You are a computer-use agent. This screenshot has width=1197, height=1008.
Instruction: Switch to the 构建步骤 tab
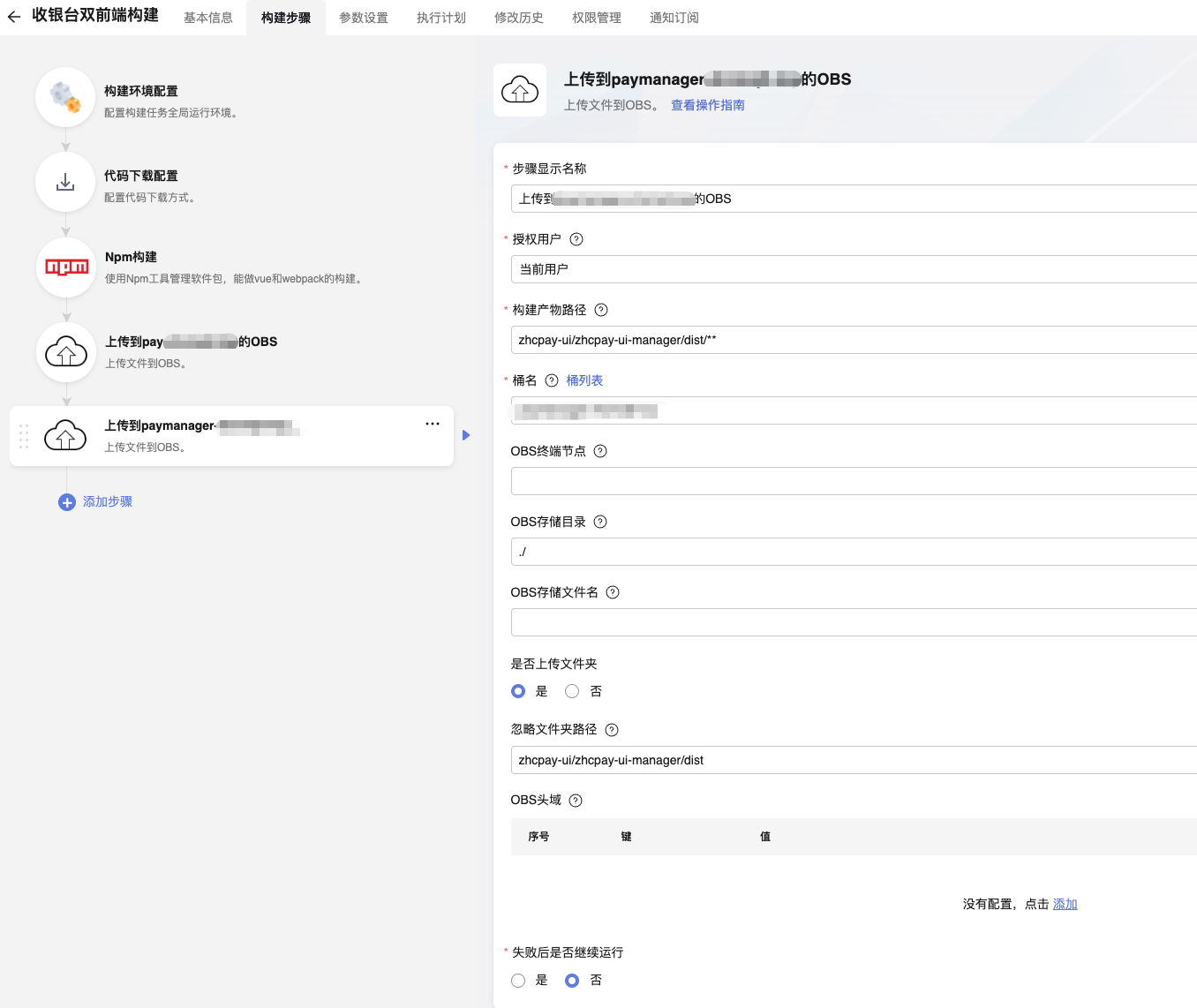pyautogui.click(x=286, y=18)
